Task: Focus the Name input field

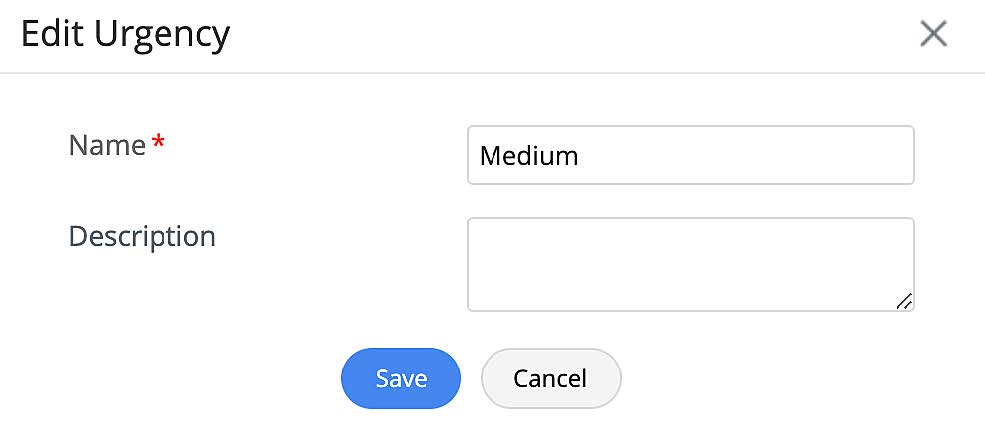Action: click(690, 155)
